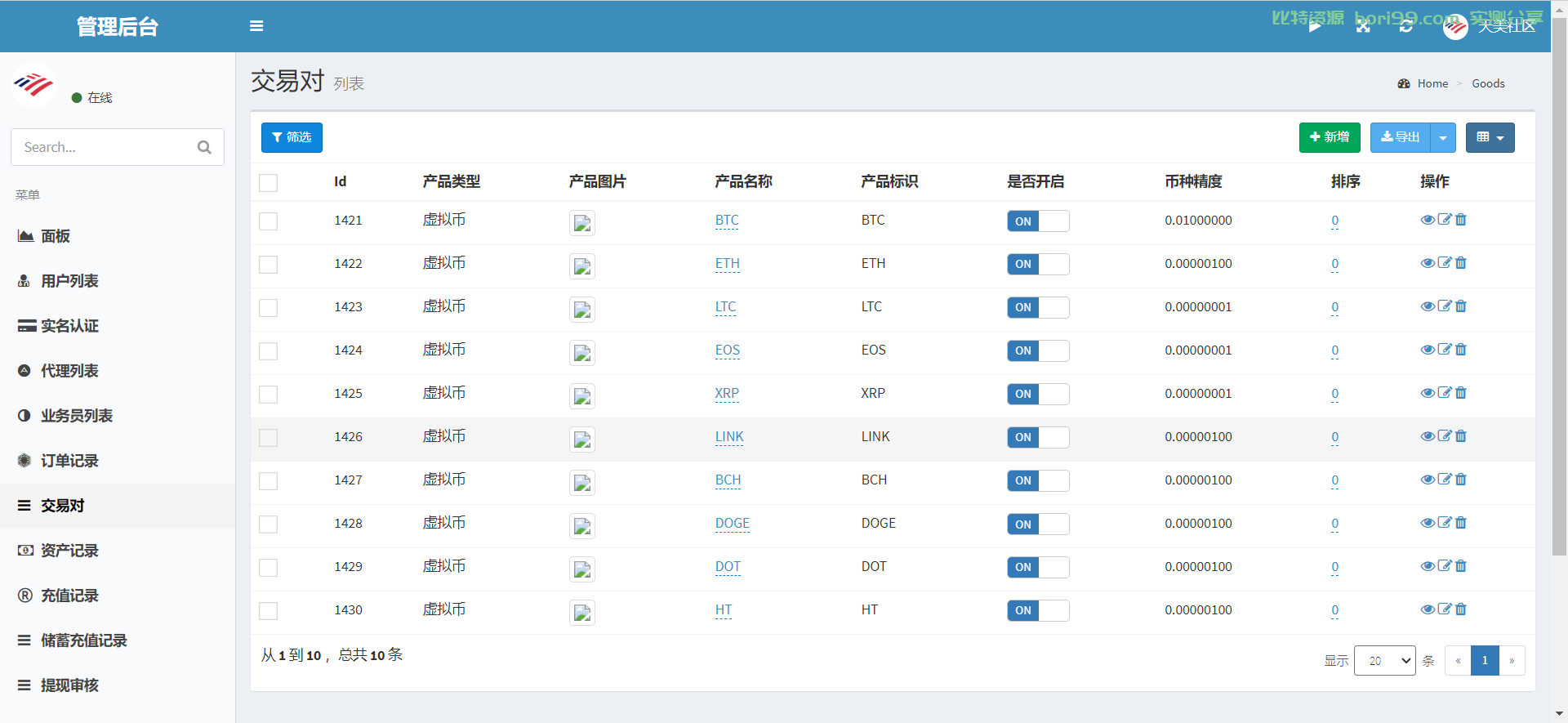Edit the DOGE row with pencil icon
The width and height of the screenshot is (1568, 723).
pyautogui.click(x=1445, y=523)
